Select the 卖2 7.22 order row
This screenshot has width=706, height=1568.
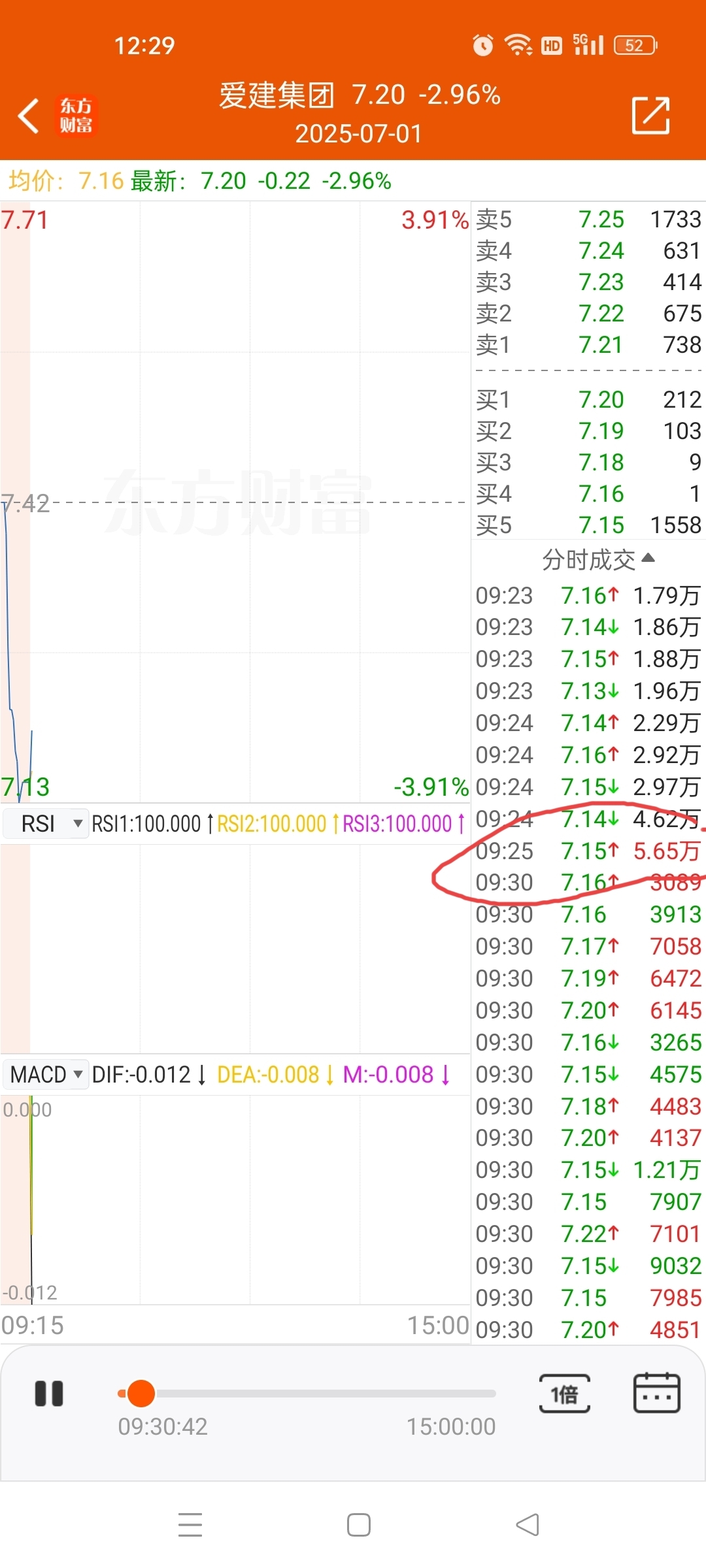[588, 314]
